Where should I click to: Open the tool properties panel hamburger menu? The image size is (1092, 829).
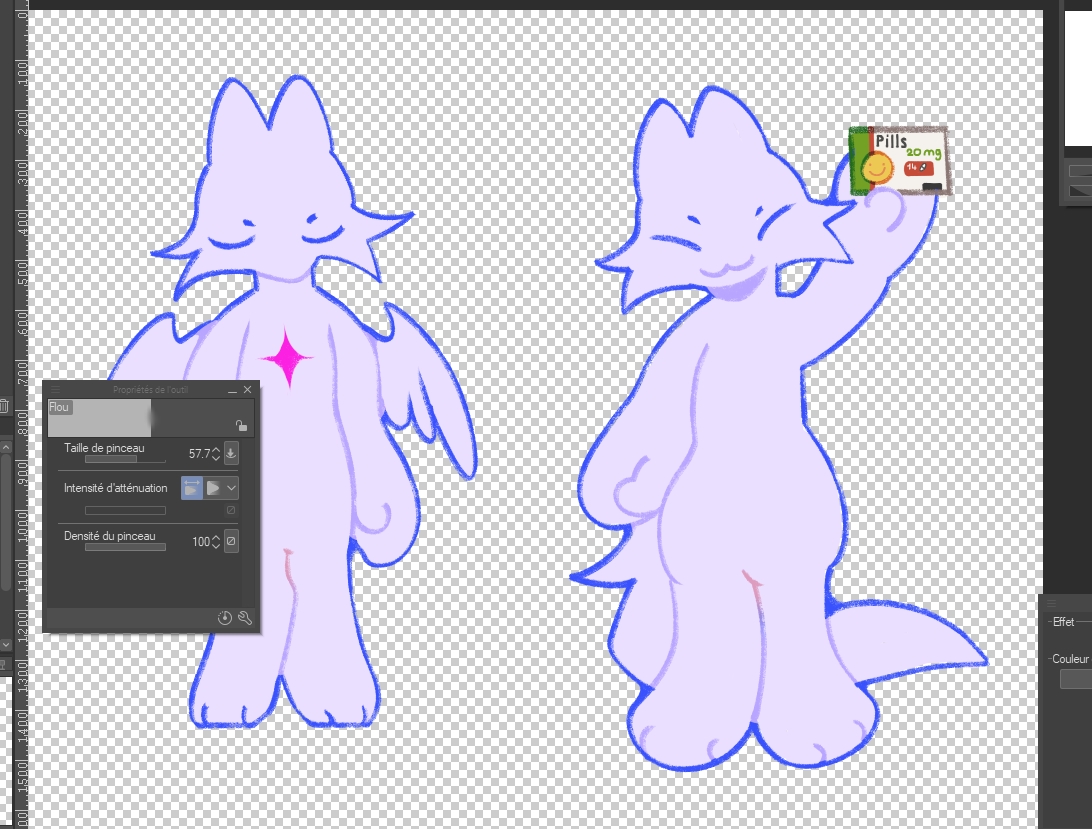[56, 390]
